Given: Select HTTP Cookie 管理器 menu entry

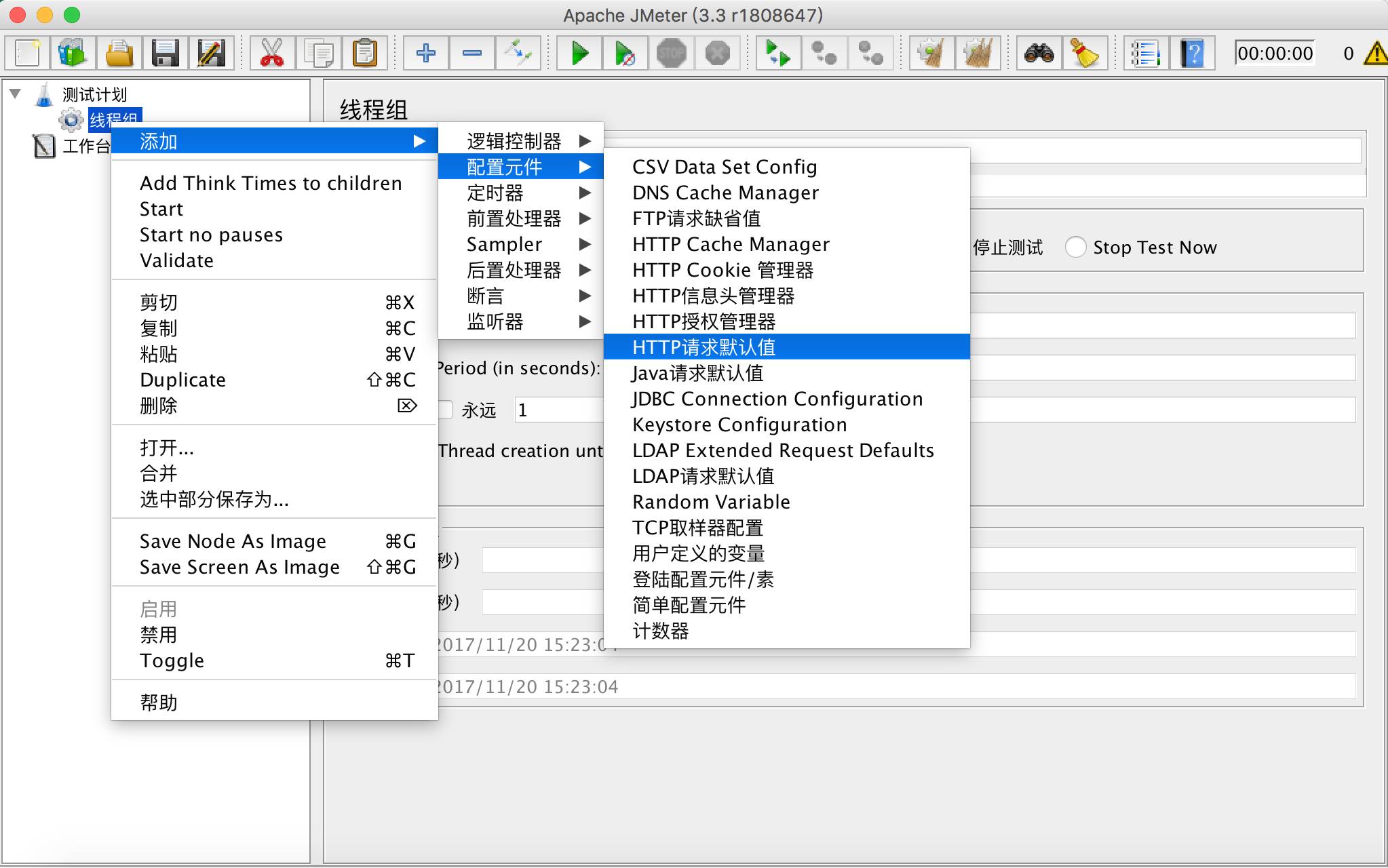Looking at the screenshot, I should tap(786, 270).
